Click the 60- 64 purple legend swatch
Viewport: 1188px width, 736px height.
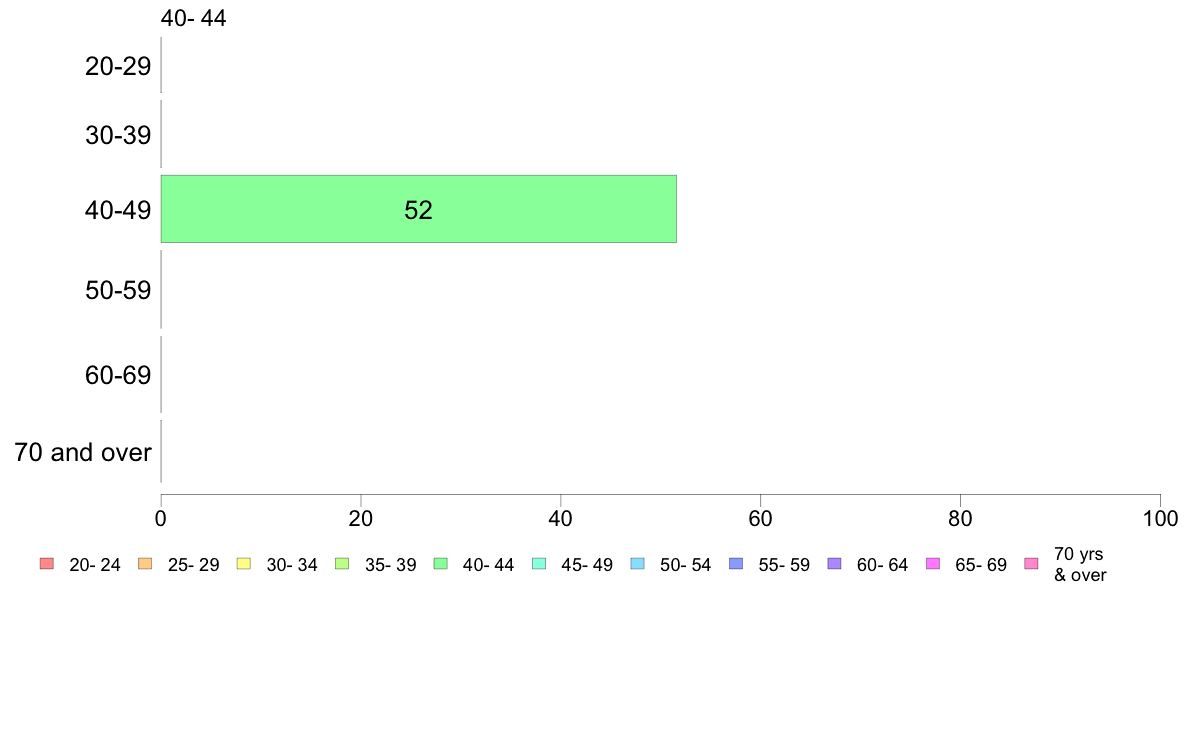[835, 564]
